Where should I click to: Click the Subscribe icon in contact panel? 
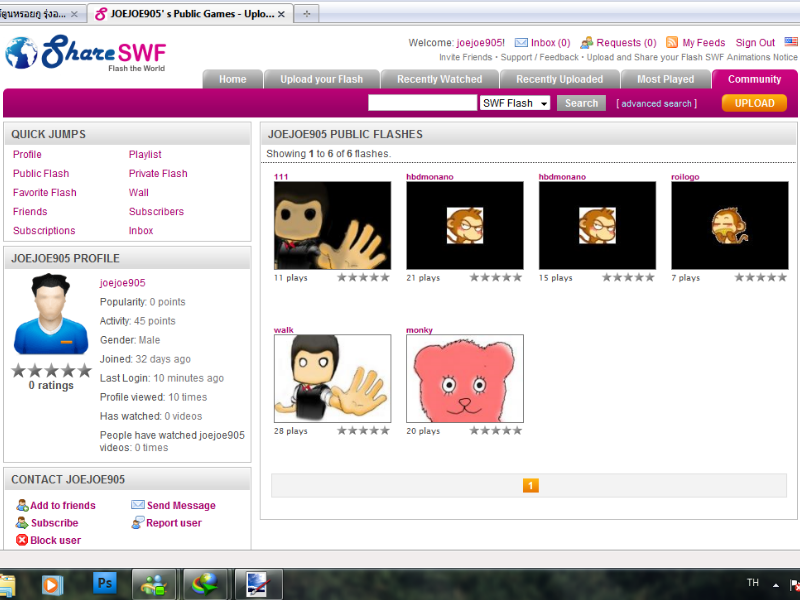[22, 522]
